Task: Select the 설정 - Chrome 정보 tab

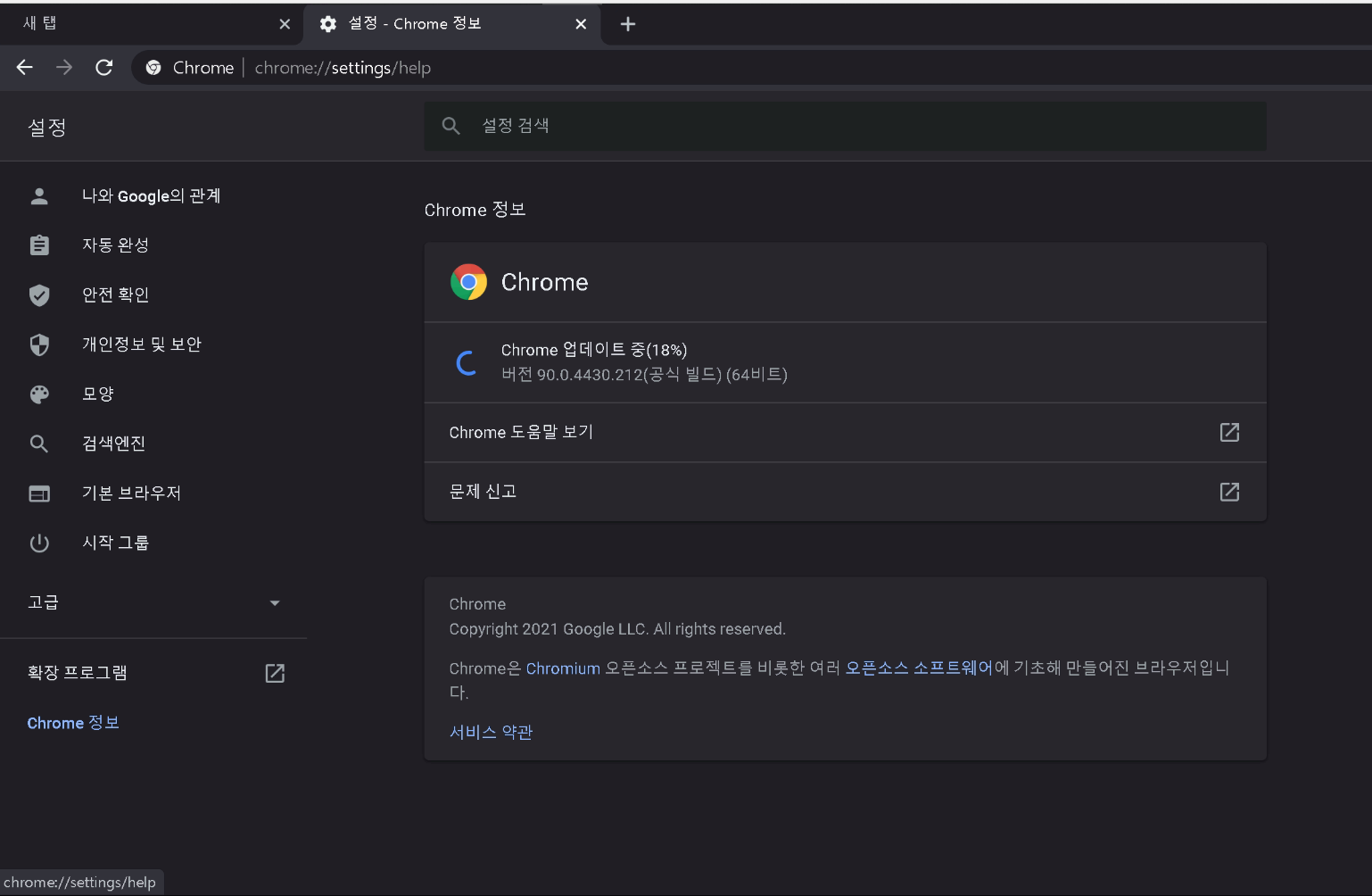Action: click(x=452, y=24)
